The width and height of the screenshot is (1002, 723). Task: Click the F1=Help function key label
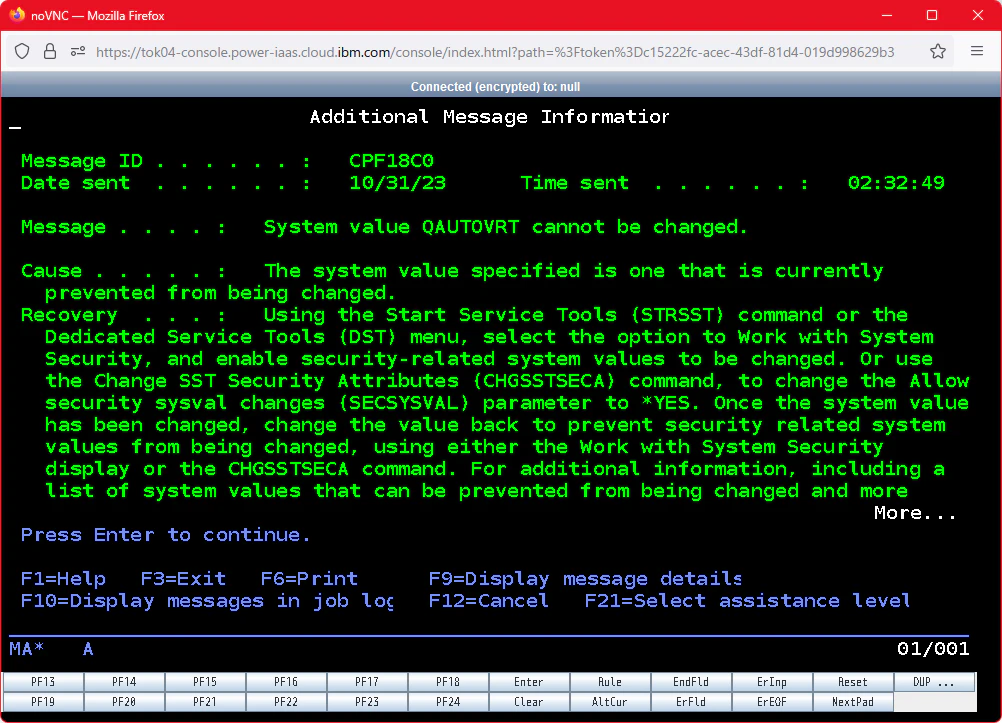pyautogui.click(x=63, y=579)
